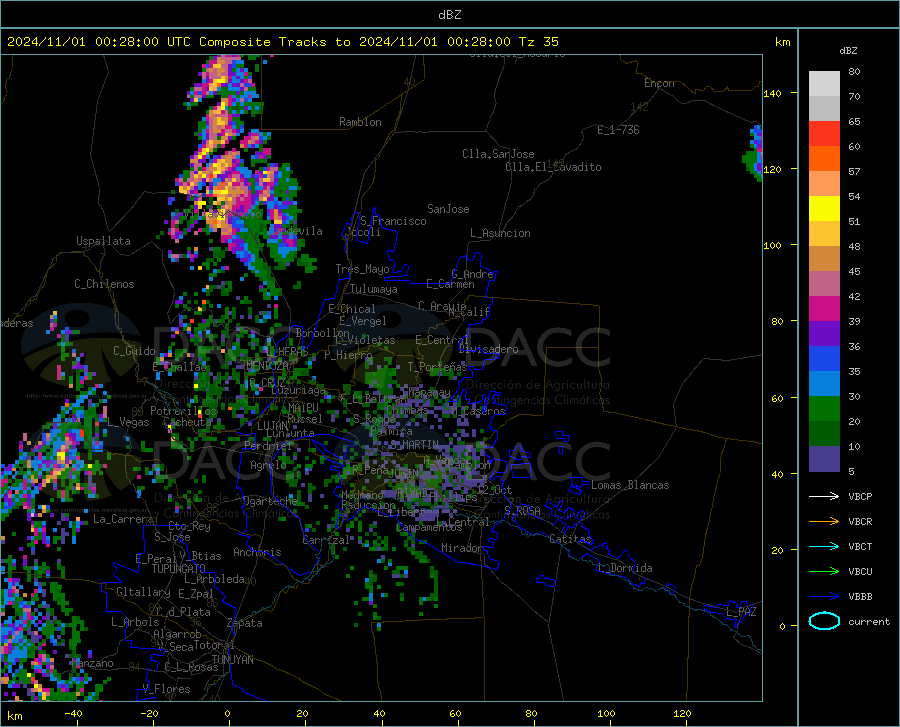Screen dimensions: 900x727
Task: Choose the light blue 30-35 dBZ swatch
Action: [x=824, y=384]
